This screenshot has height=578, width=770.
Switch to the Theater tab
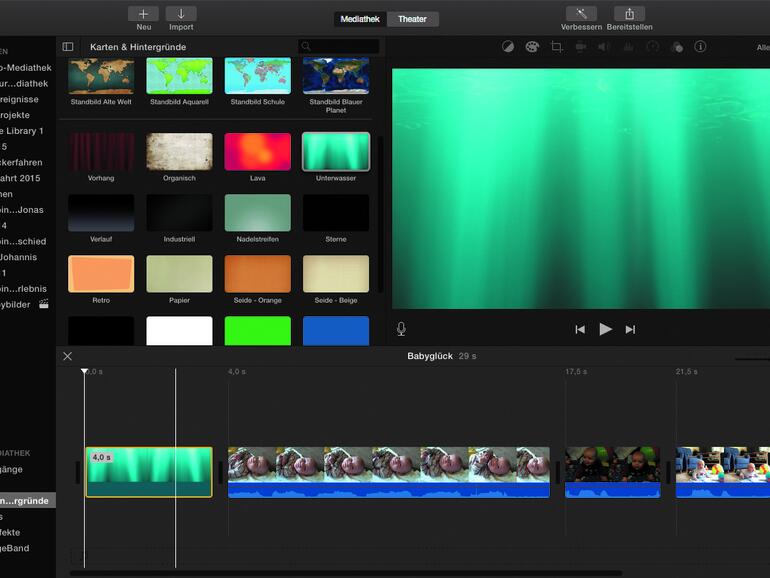pyautogui.click(x=412, y=19)
